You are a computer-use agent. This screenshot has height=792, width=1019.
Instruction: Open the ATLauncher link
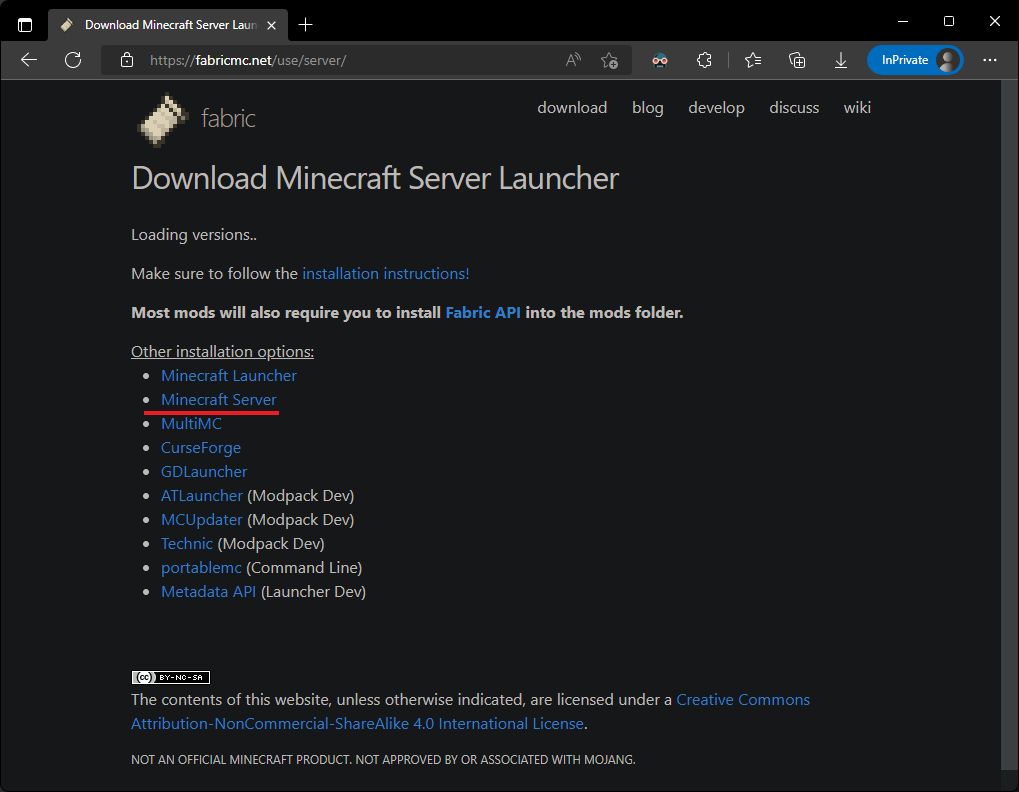pyautogui.click(x=201, y=496)
